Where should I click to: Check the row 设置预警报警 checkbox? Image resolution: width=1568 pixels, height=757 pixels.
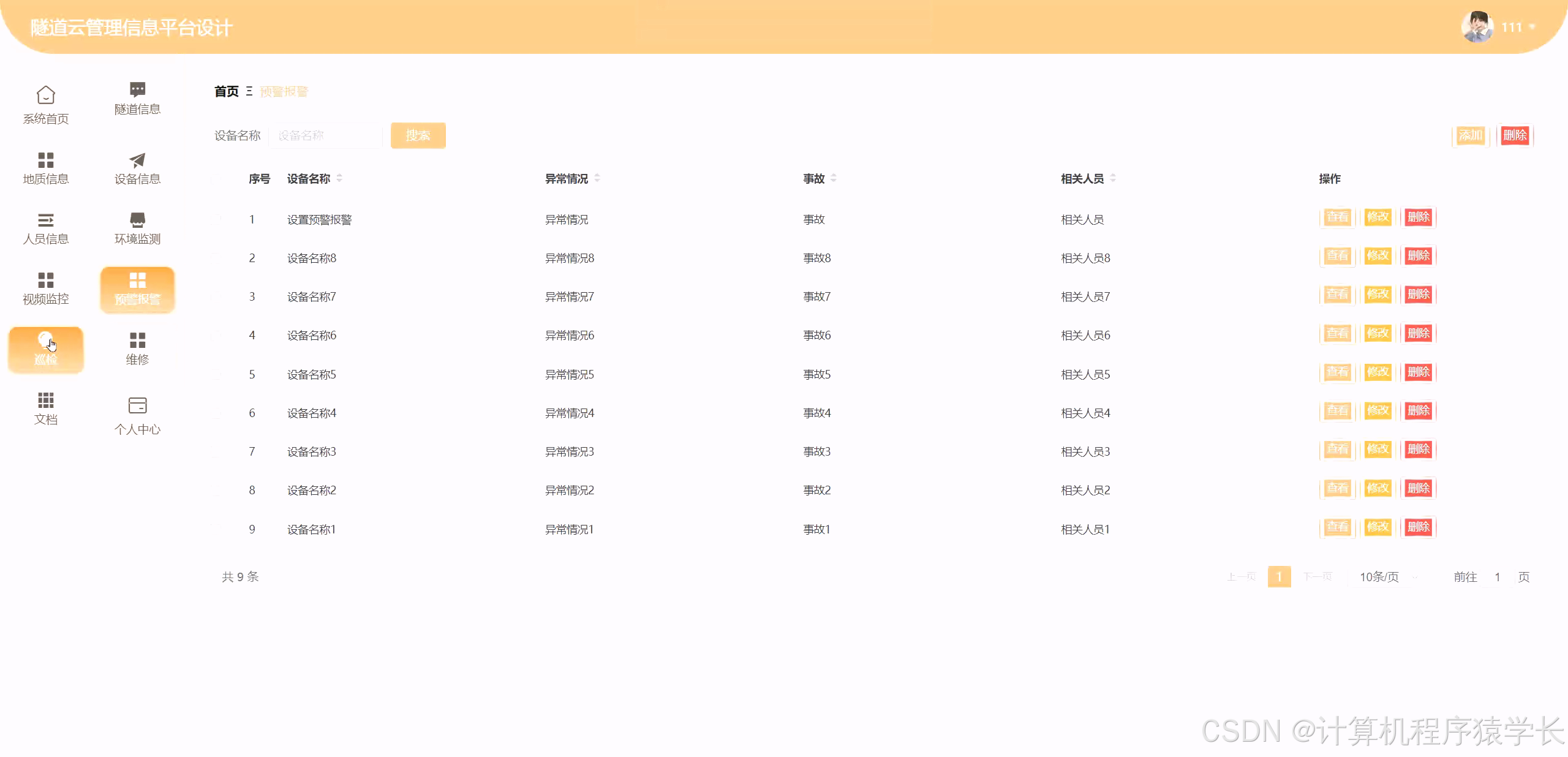216,219
